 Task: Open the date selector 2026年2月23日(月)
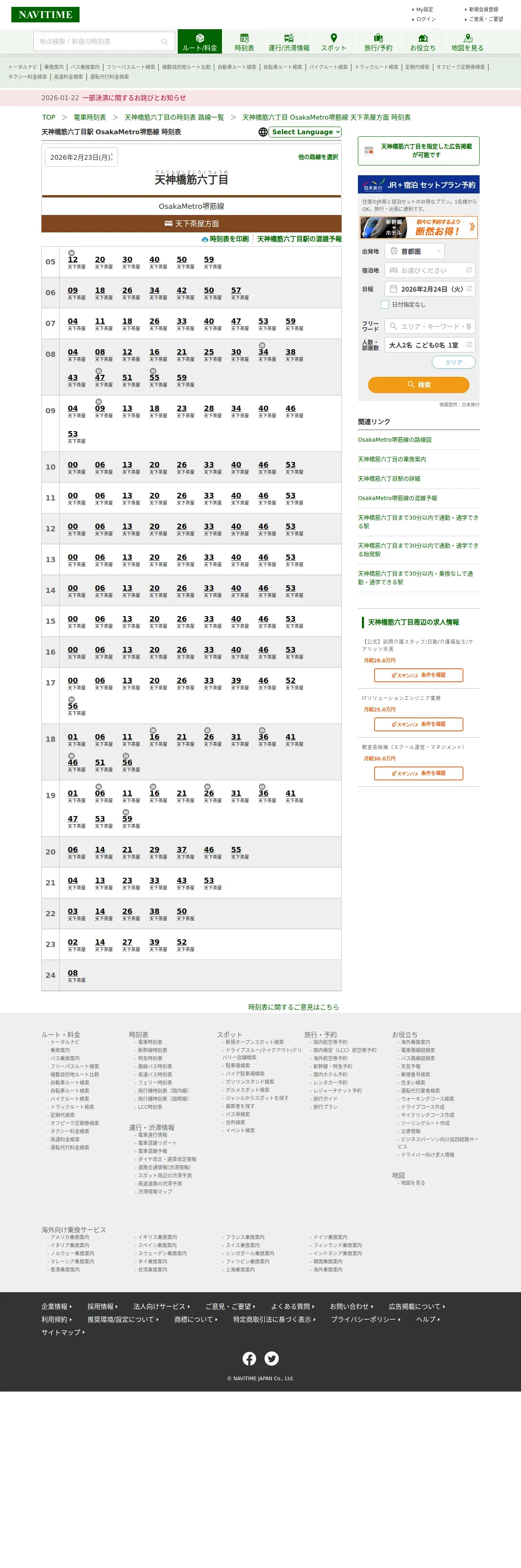point(81,157)
